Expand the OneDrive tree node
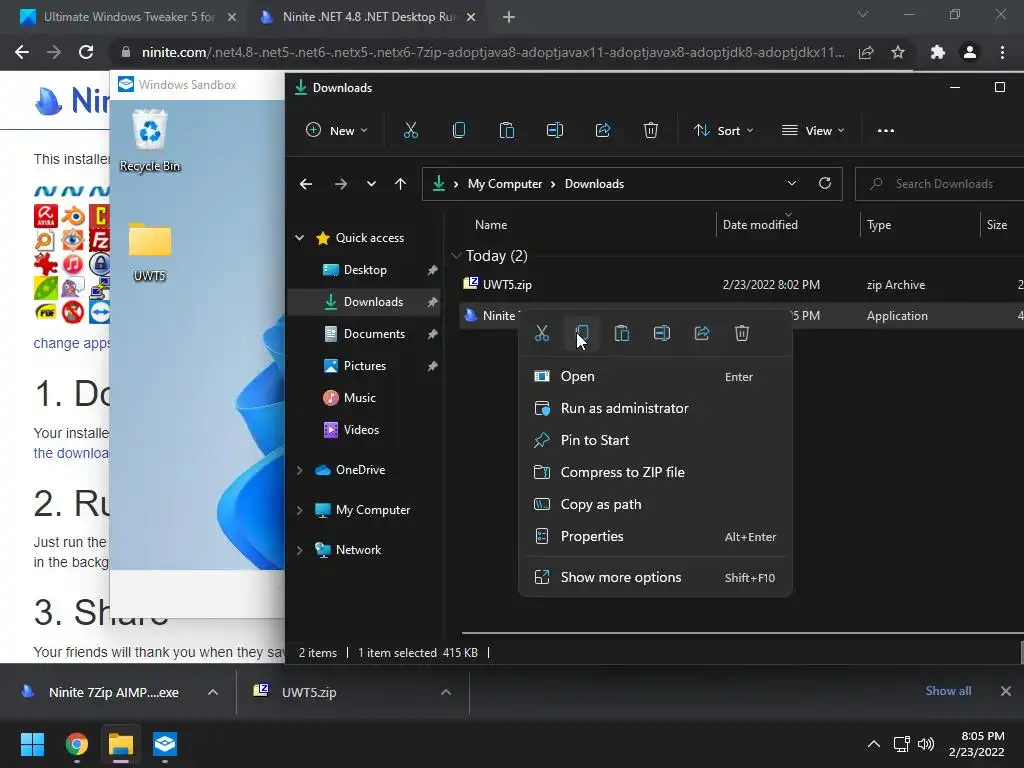Screen dimensions: 1024x768 [299, 470]
